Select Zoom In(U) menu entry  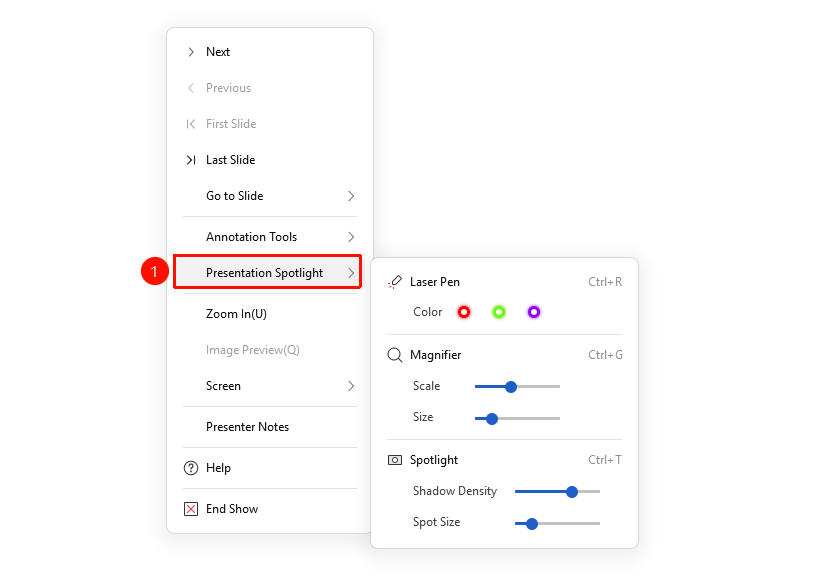[x=270, y=314]
